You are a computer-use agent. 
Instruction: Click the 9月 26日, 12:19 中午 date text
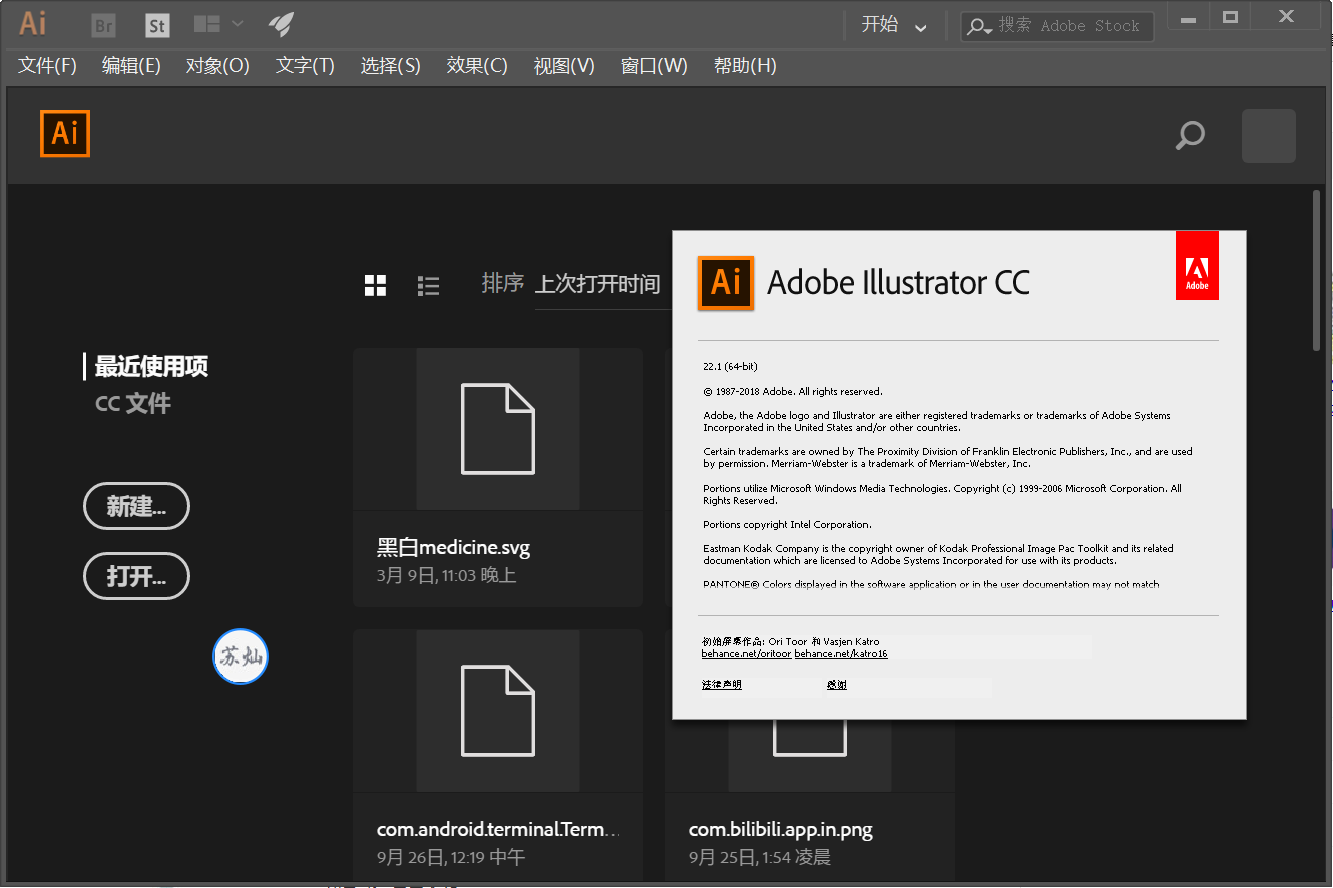click(x=451, y=857)
